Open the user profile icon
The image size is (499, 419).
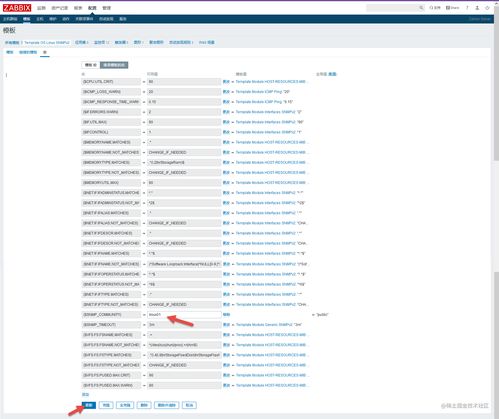(477, 8)
